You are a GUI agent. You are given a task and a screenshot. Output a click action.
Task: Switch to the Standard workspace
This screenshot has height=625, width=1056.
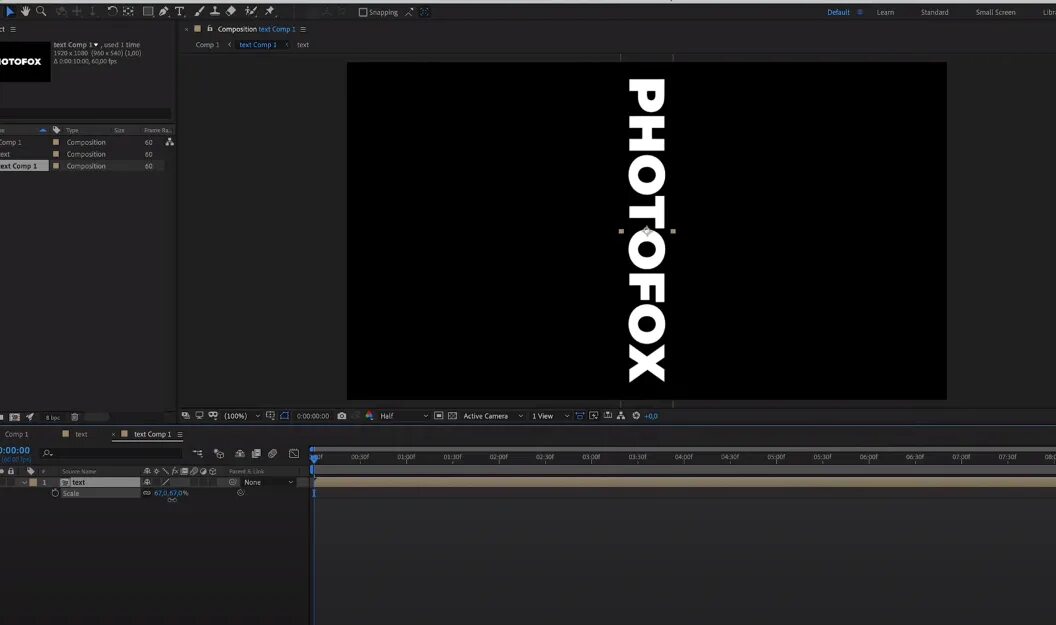tap(935, 12)
